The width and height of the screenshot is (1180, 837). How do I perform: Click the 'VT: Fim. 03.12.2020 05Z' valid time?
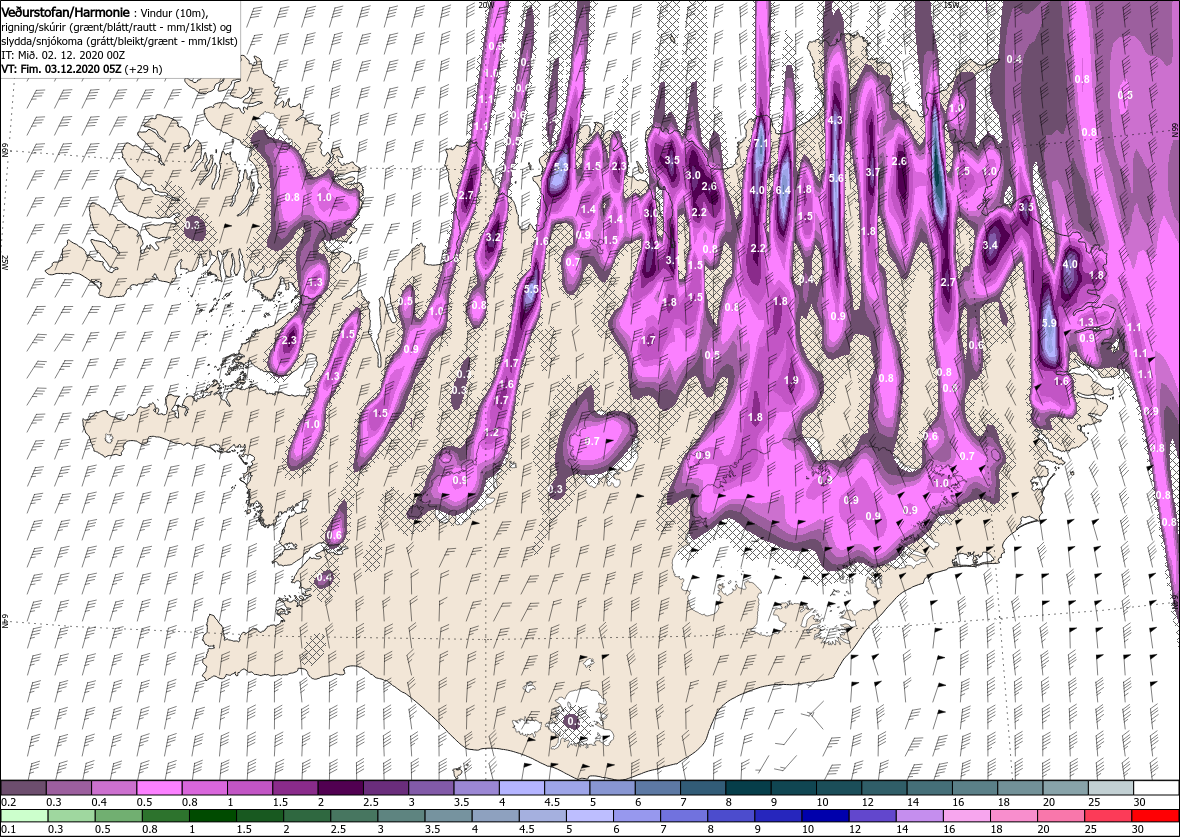coord(61,68)
